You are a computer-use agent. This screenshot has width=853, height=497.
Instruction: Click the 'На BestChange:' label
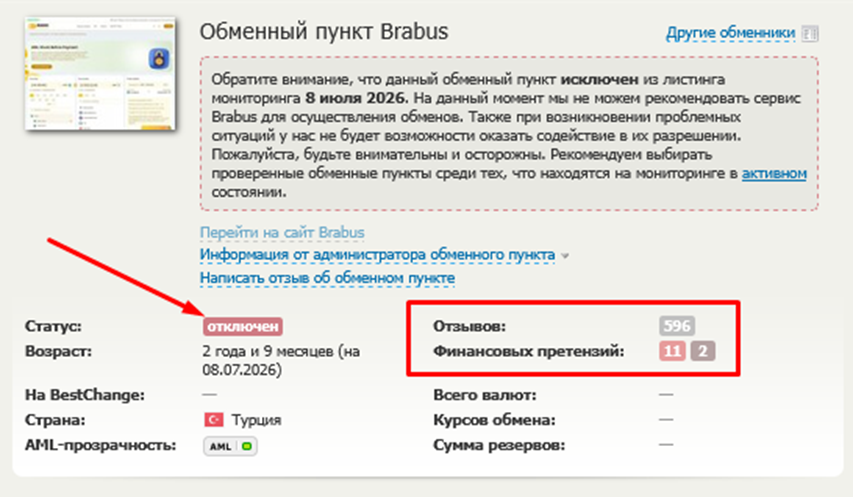85,395
